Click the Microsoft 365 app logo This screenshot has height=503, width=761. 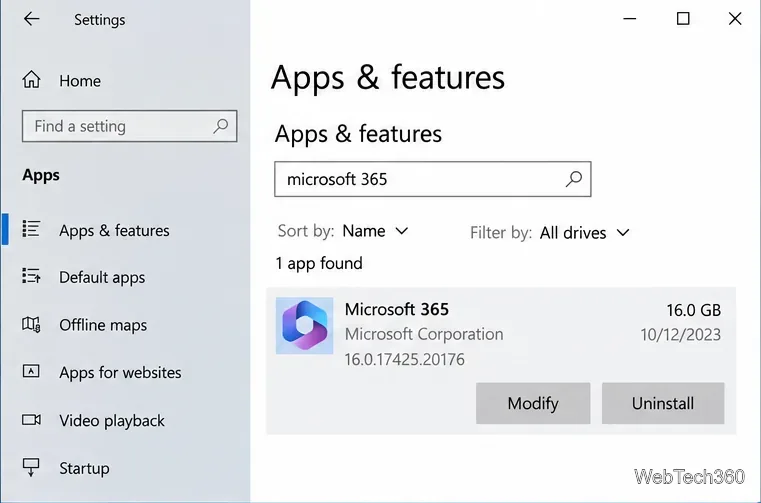pos(304,326)
